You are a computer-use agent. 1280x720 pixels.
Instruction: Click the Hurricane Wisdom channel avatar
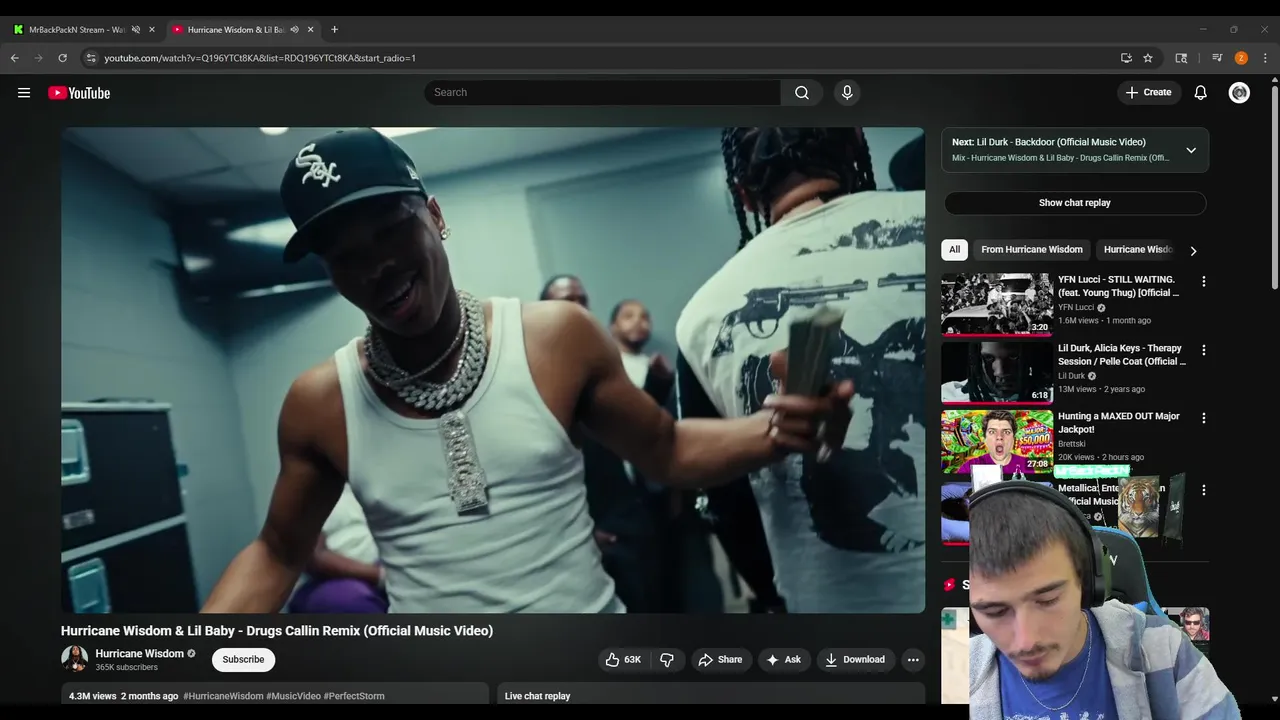click(74, 658)
